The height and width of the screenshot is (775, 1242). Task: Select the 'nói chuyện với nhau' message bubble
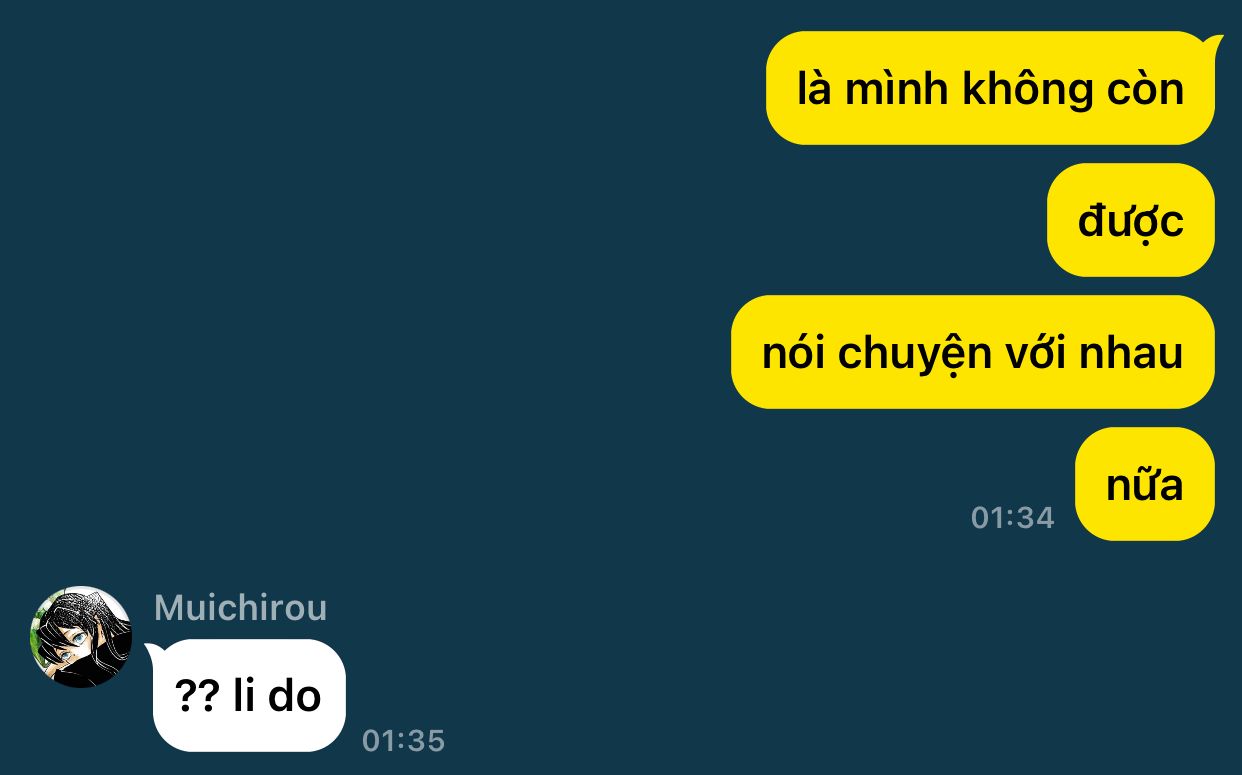(973, 352)
